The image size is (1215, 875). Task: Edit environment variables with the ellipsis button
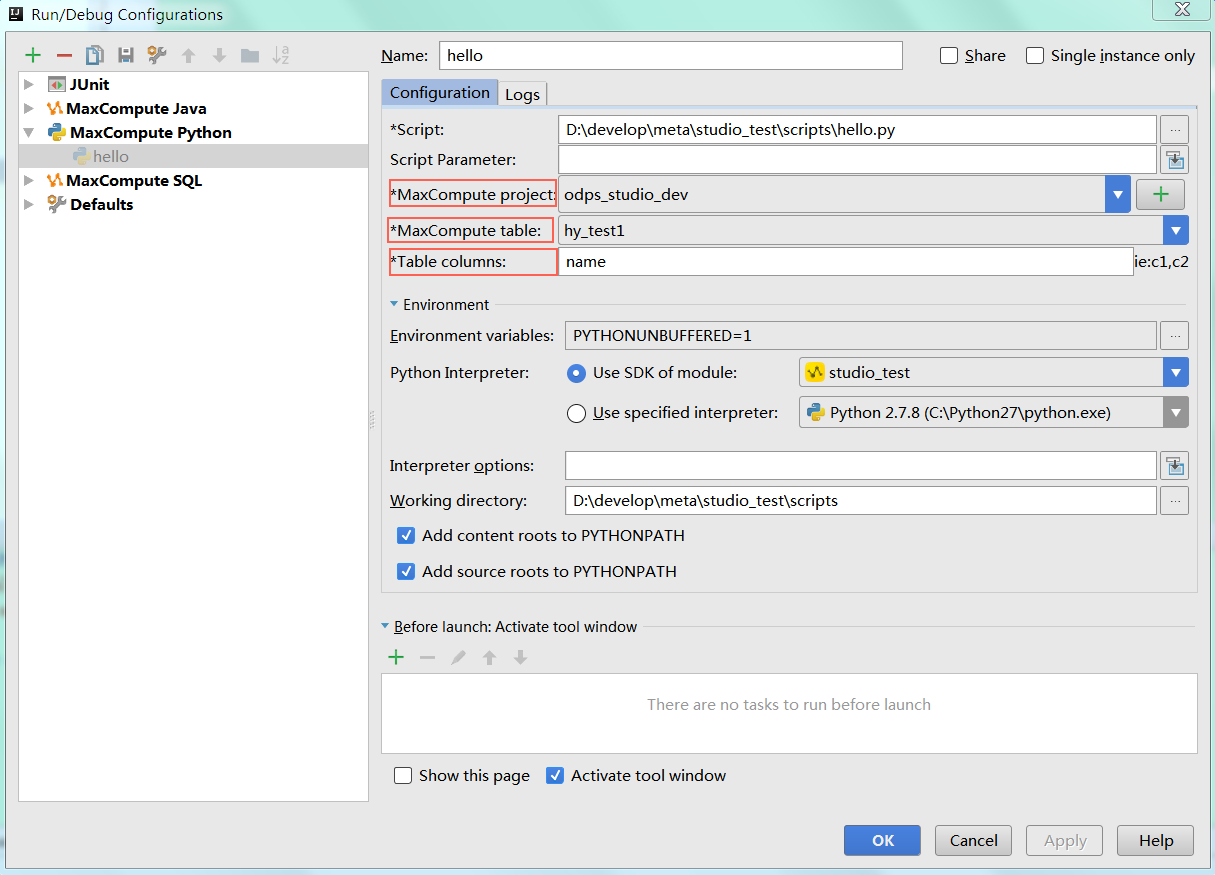point(1174,336)
